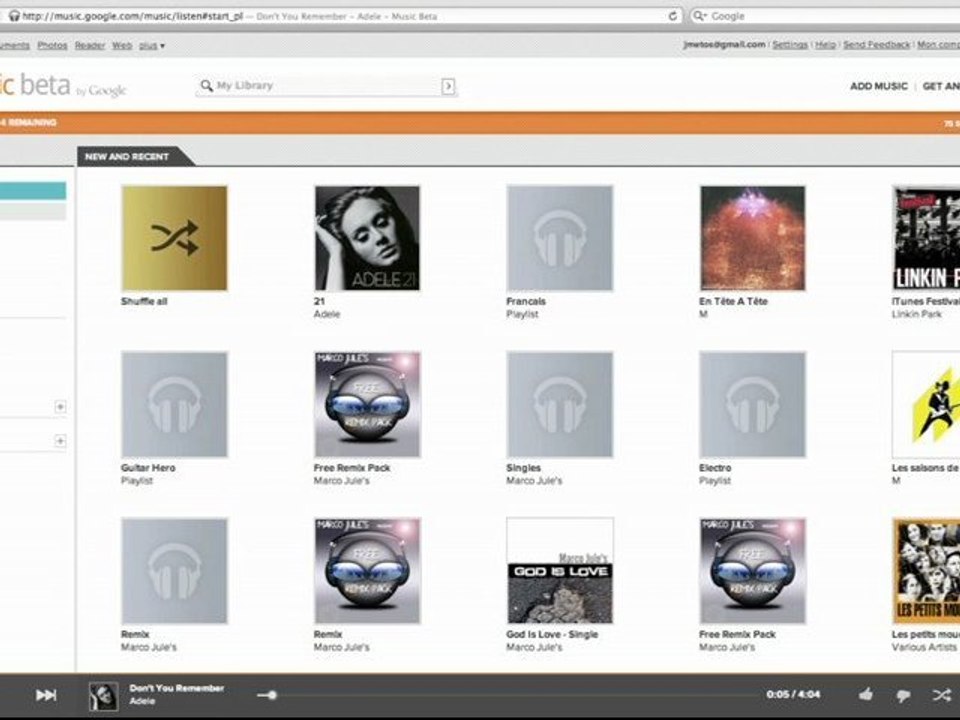Open the Linkin Park iTunes Festival cover
Screen dimensions: 960x720
click(926, 238)
